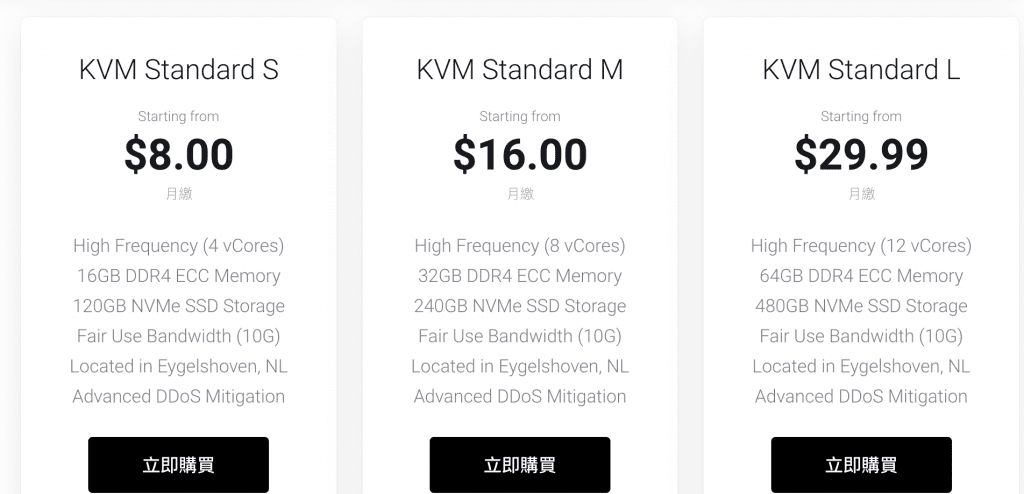
Task: Select the KVM Standard L plan title
Action: (x=861, y=69)
